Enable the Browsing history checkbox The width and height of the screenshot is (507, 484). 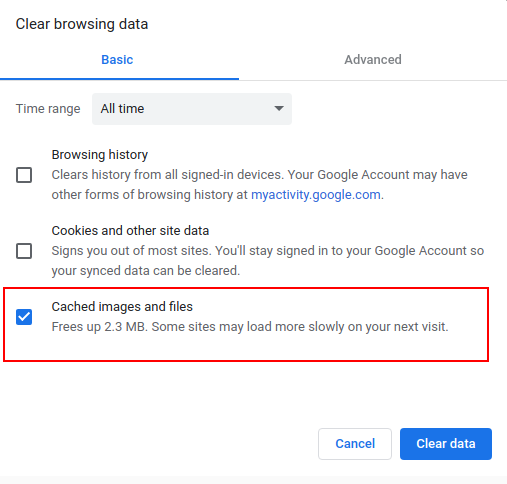click(x=24, y=175)
